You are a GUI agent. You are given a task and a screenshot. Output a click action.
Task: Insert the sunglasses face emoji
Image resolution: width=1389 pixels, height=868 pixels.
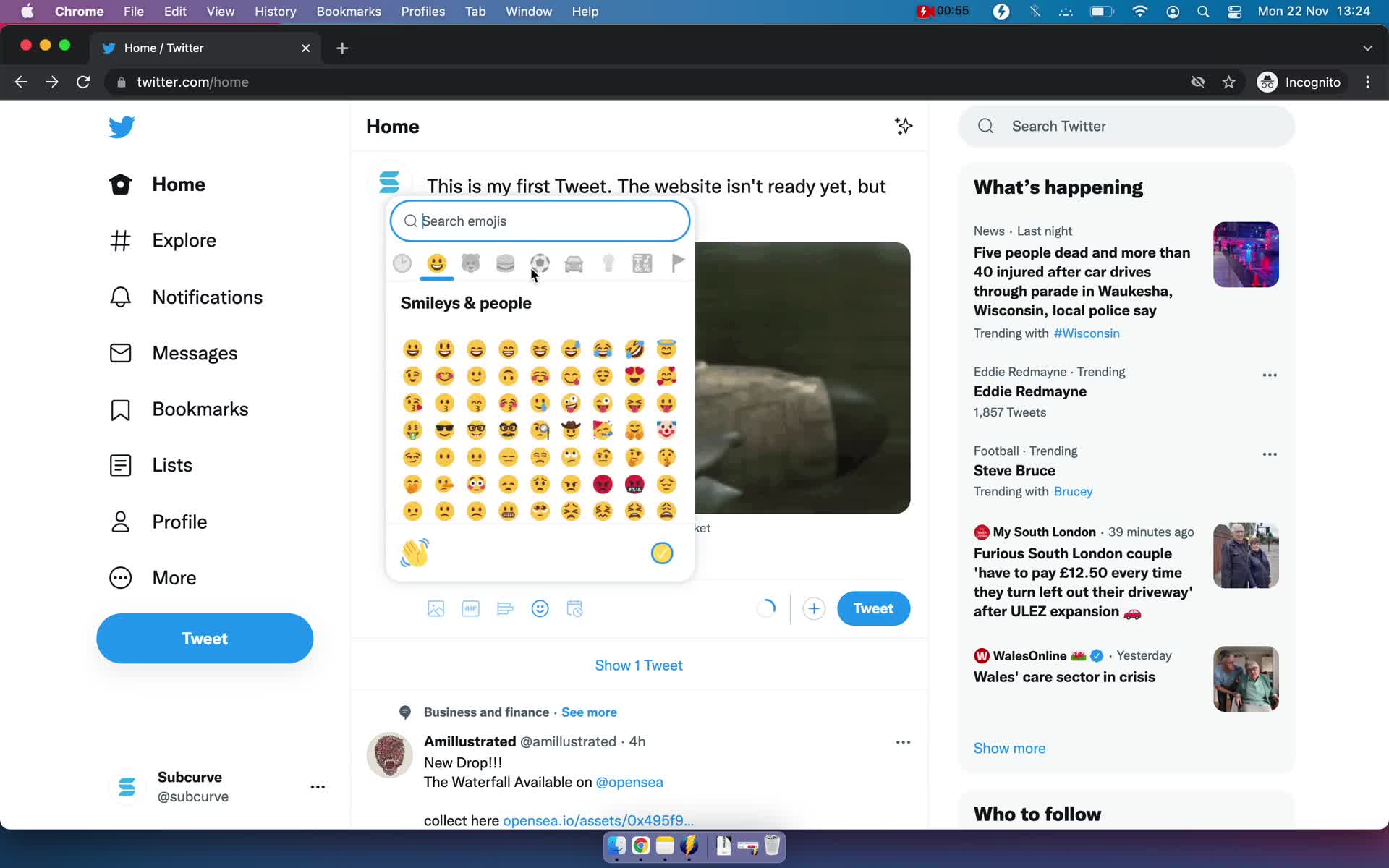click(x=444, y=430)
